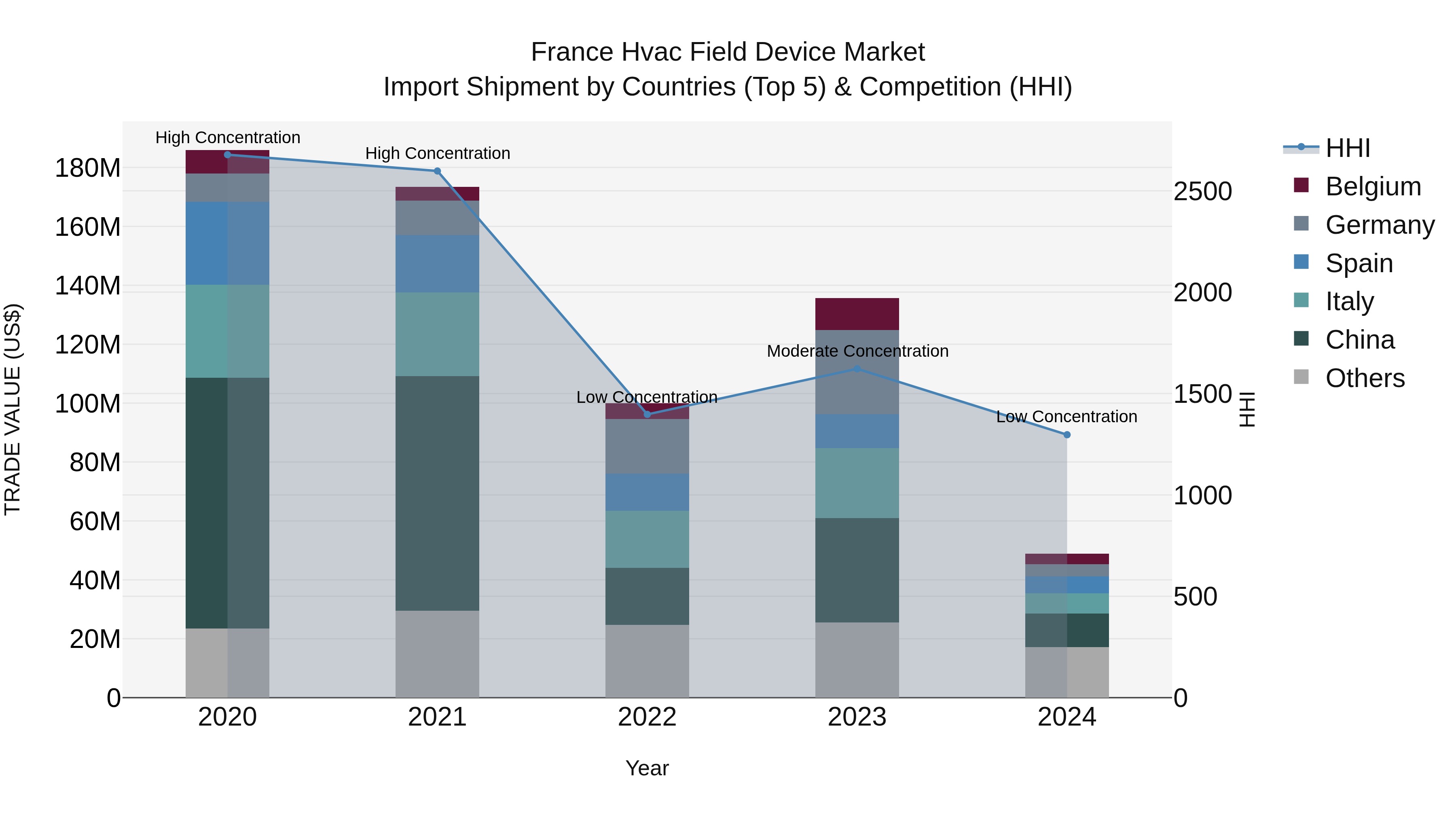Click the Germany segment in the 2023 bar
The width and height of the screenshot is (1456, 819).
(857, 372)
